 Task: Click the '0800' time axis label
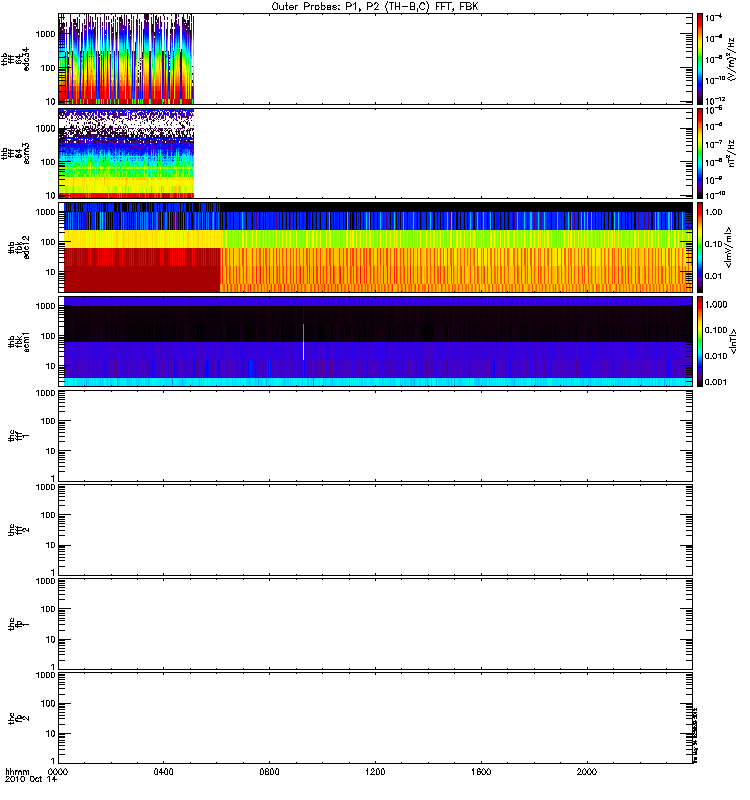pyautogui.click(x=269, y=772)
